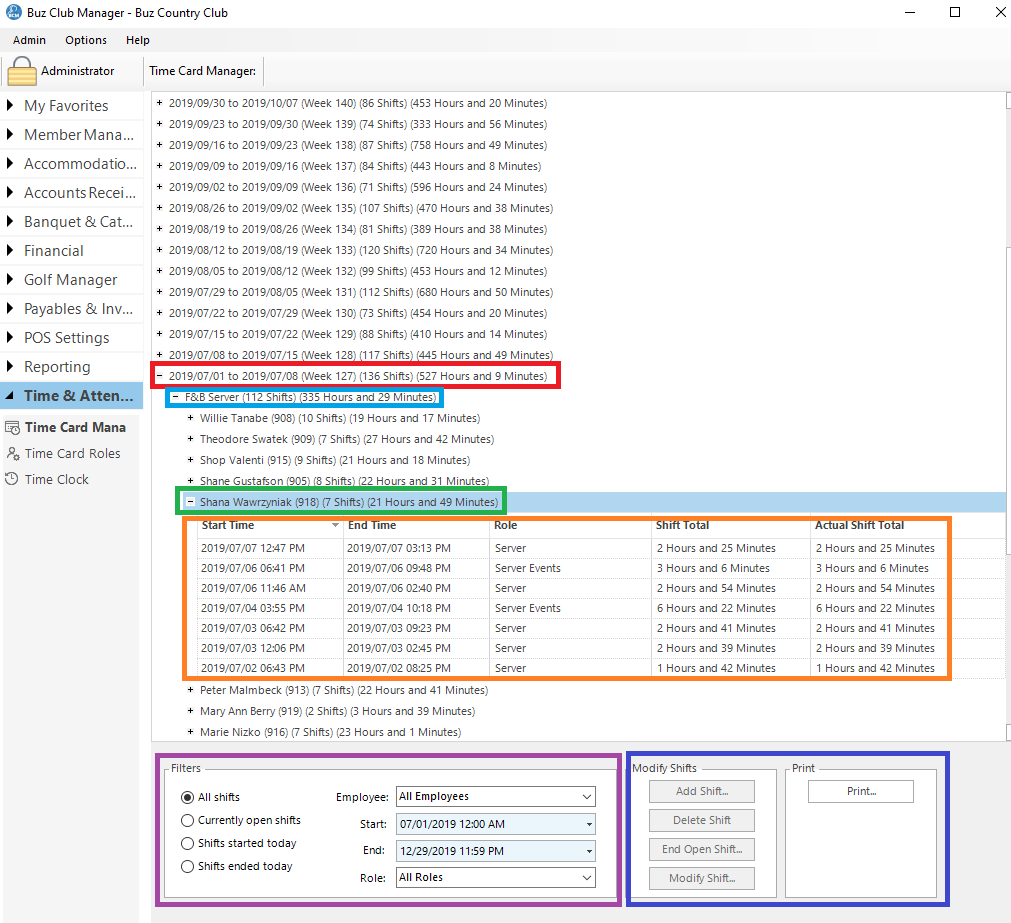This screenshot has width=1011, height=923.
Task: Click Buz Club Manager title bar icon
Action: pos(13,13)
